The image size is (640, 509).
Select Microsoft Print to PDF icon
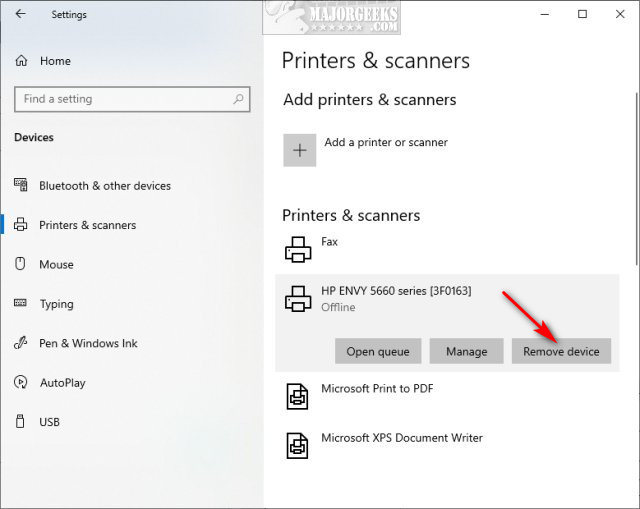(x=298, y=395)
